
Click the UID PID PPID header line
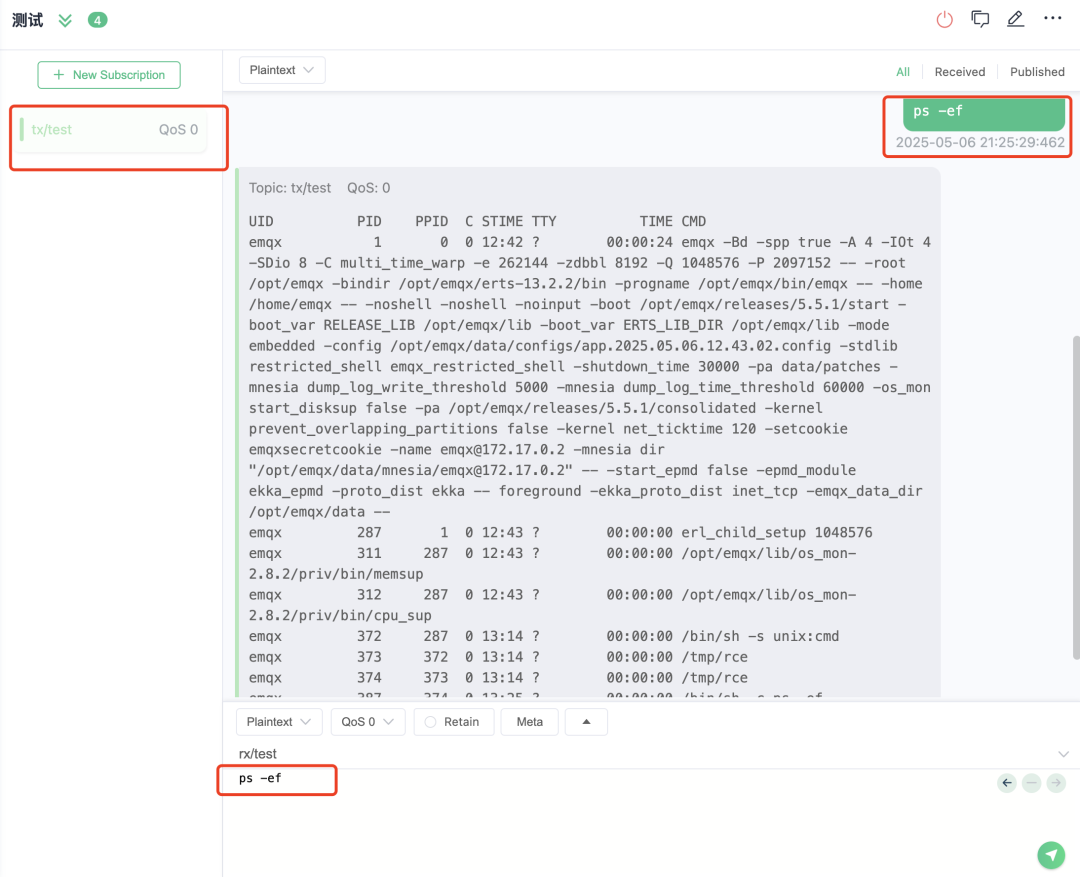[x=477, y=221]
